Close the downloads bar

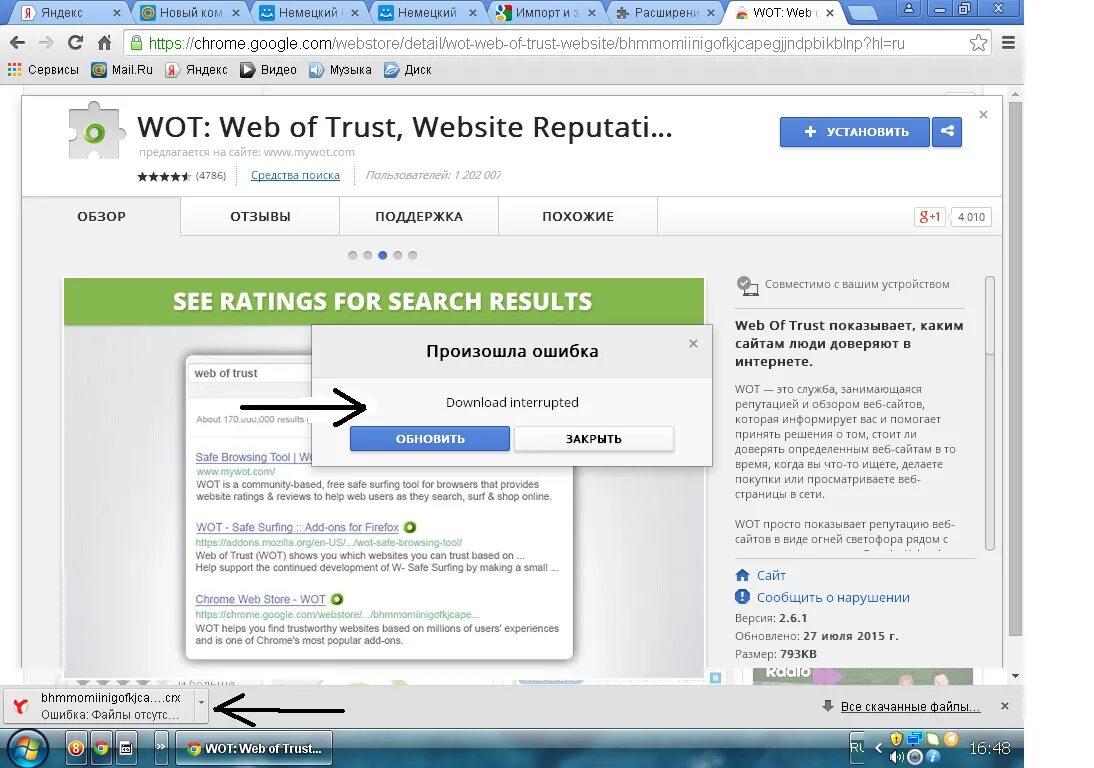coord(1005,706)
